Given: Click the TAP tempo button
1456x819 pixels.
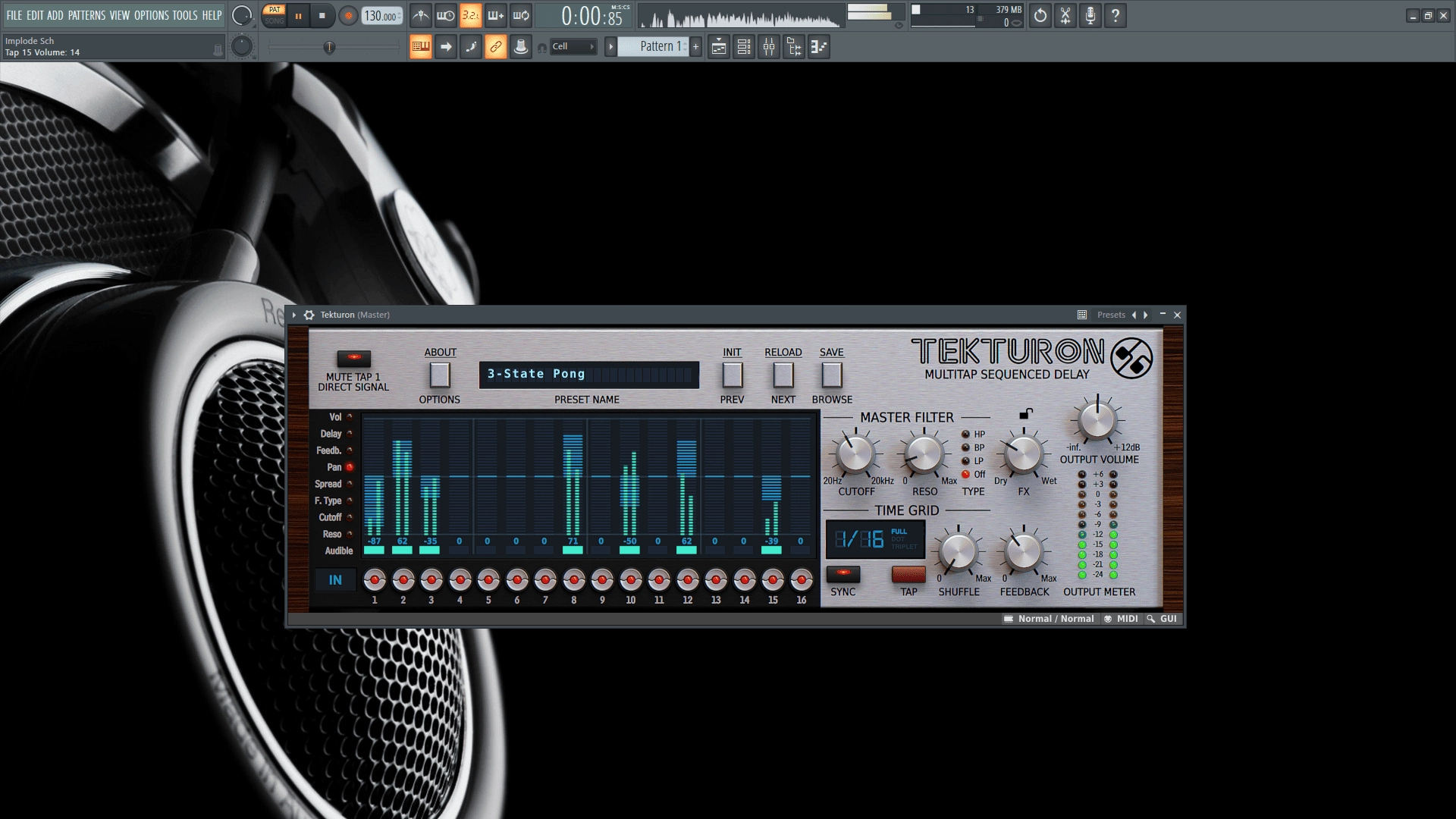Looking at the screenshot, I should pos(908,574).
